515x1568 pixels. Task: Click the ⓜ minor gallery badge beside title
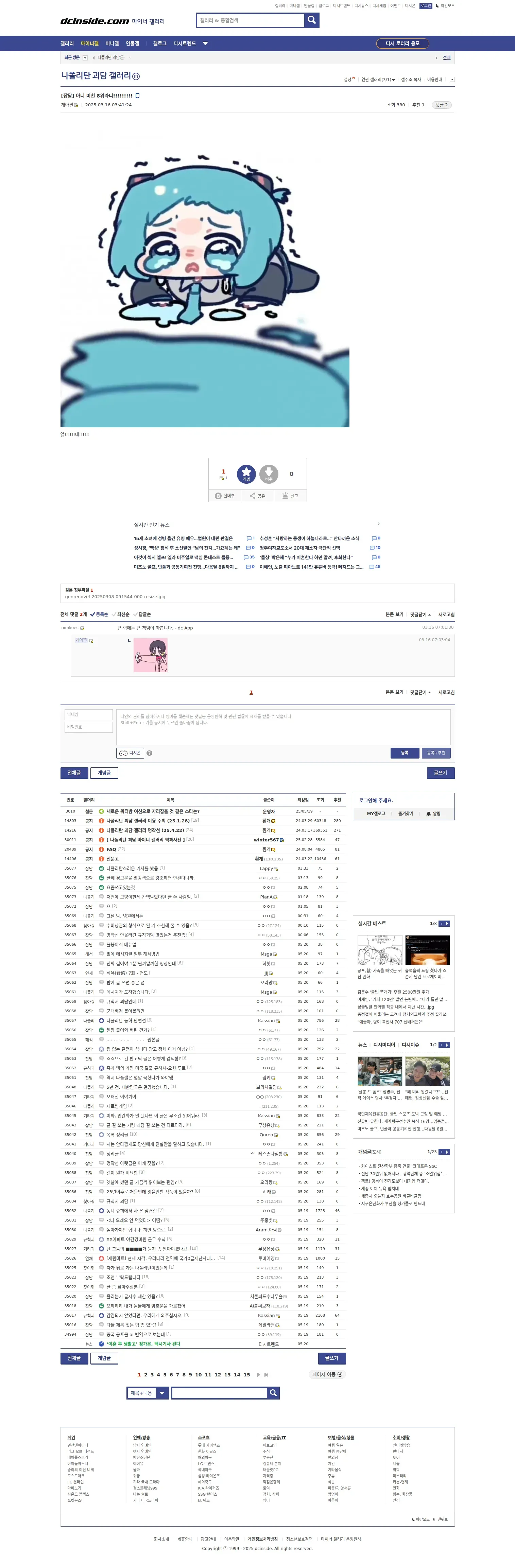click(136, 76)
